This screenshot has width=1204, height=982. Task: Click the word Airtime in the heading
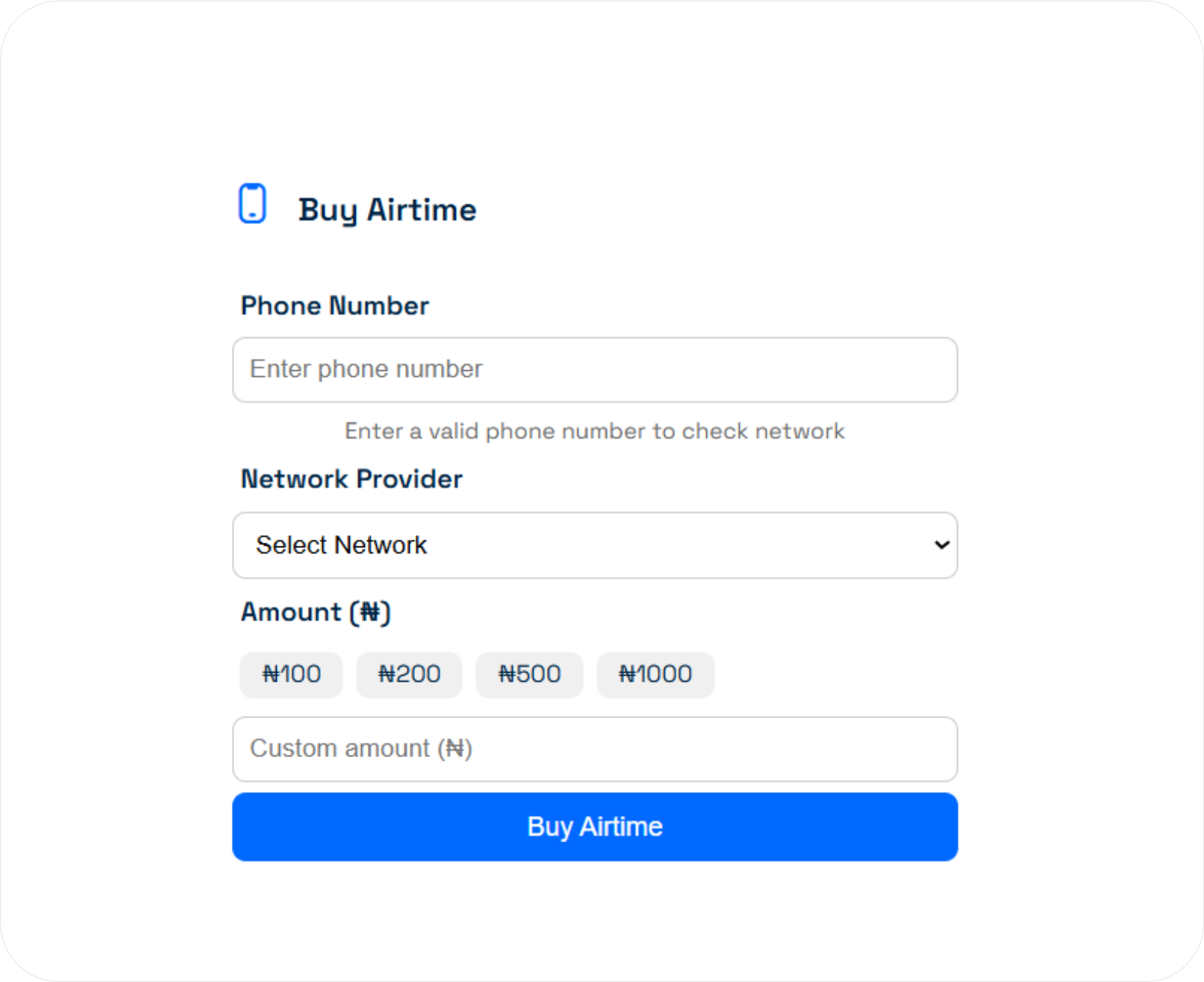tap(422, 210)
